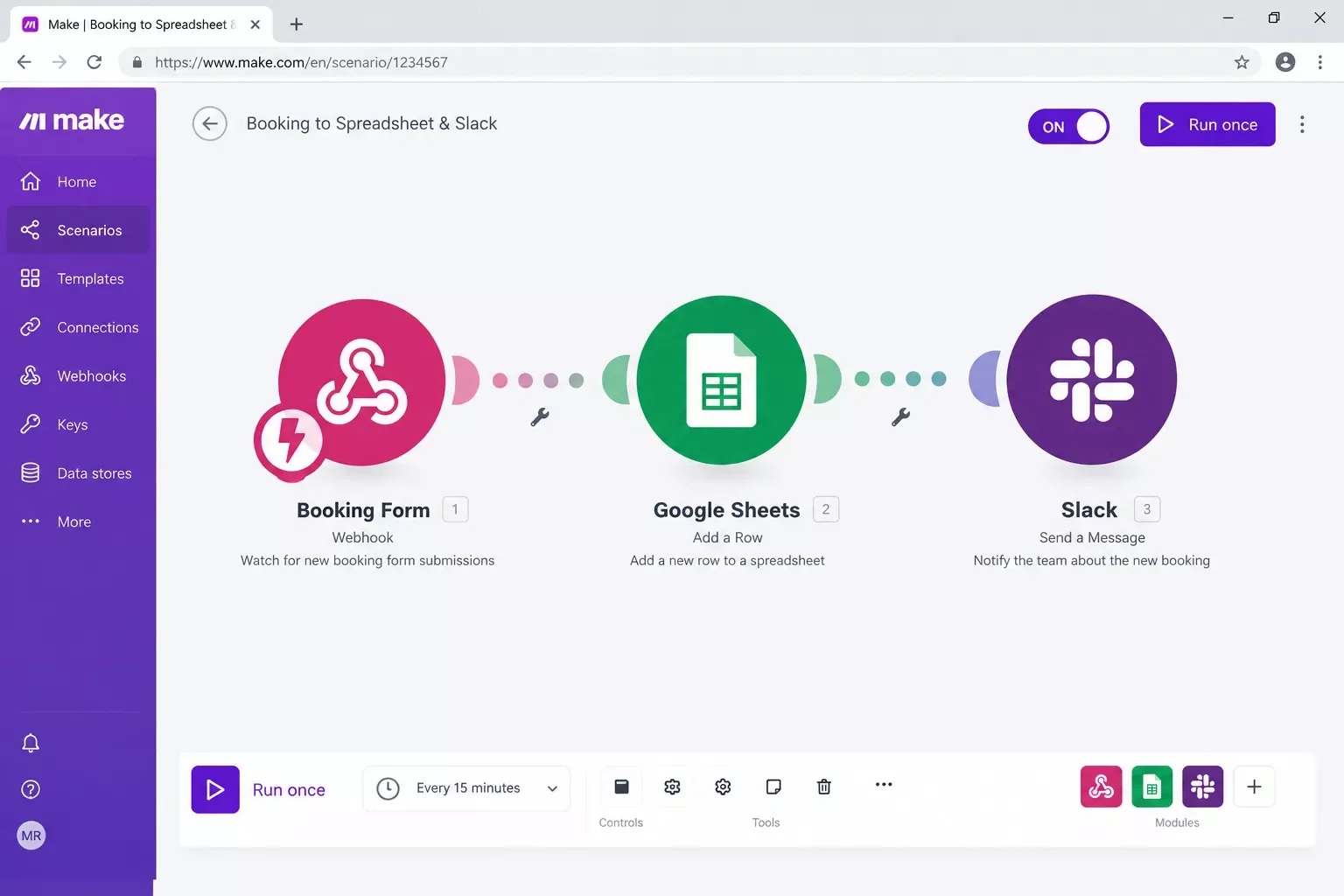This screenshot has height=896, width=1344.
Task: Click the browser address bar URL
Action: pos(301,62)
